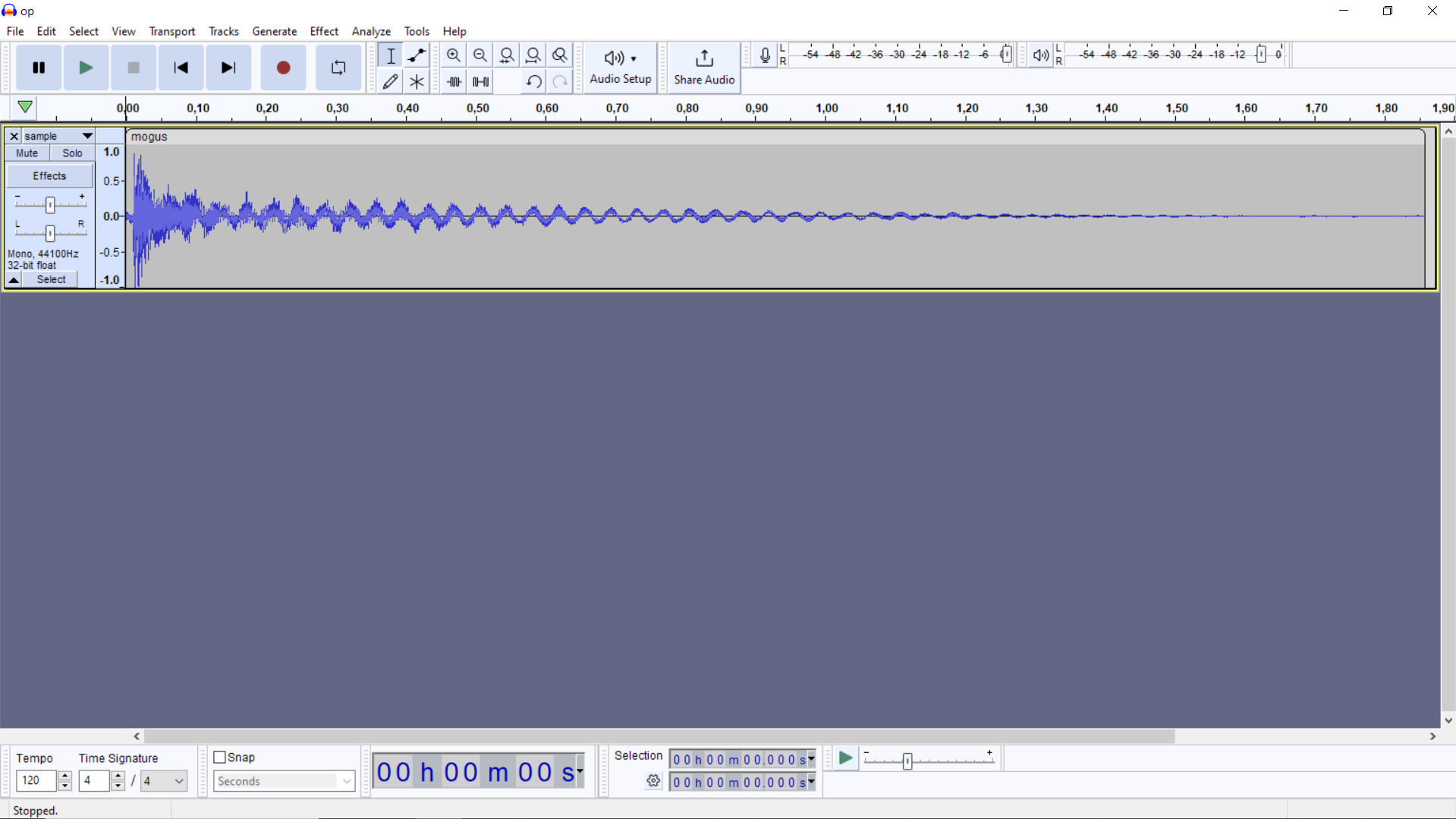Open Share Audio
This screenshot has height=819, width=1456.
[703, 67]
